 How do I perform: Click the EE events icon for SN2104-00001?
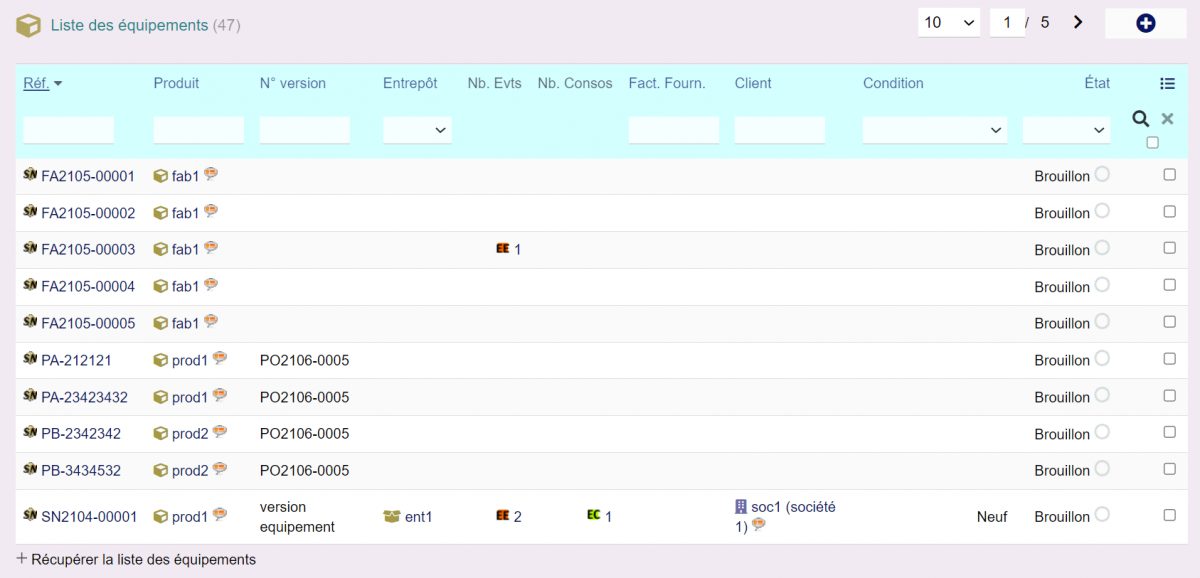(x=503, y=516)
